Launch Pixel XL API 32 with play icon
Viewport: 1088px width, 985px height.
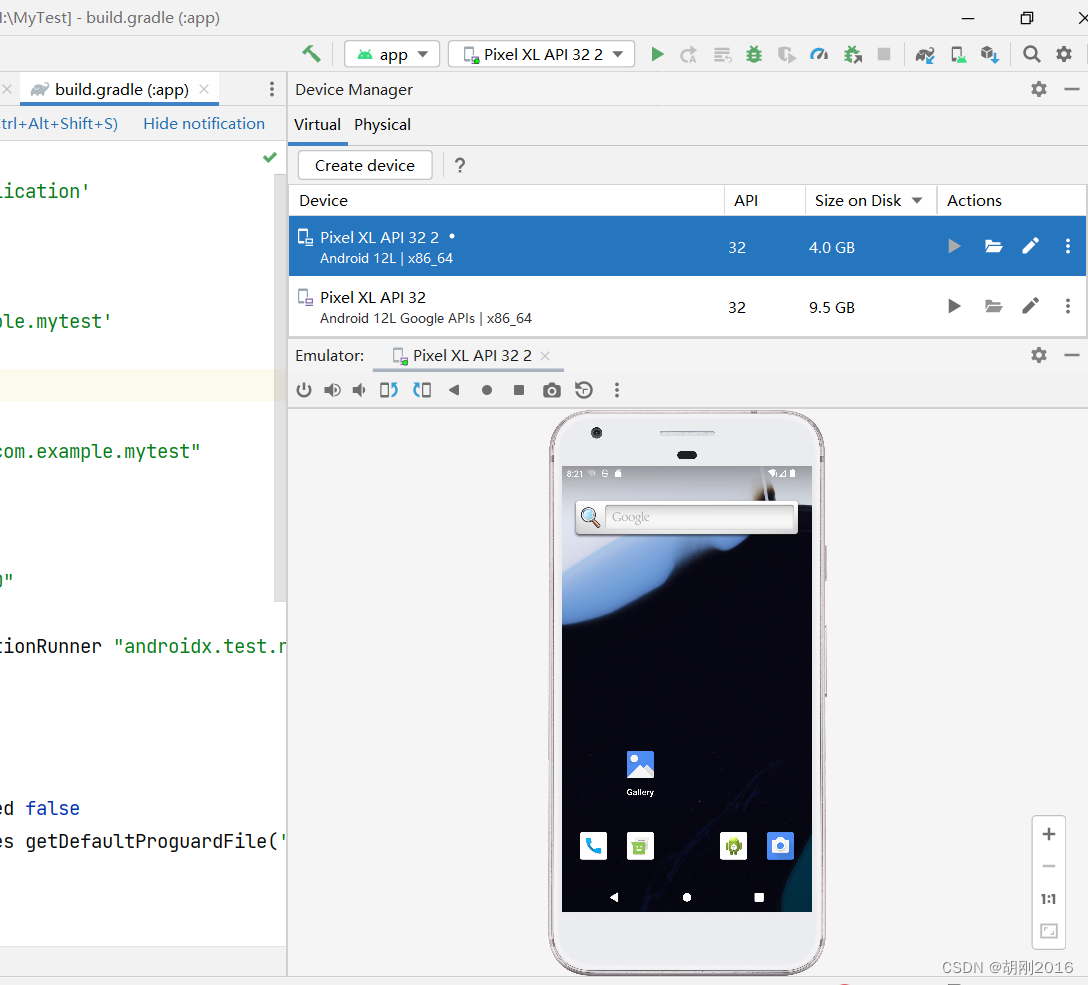click(x=955, y=307)
